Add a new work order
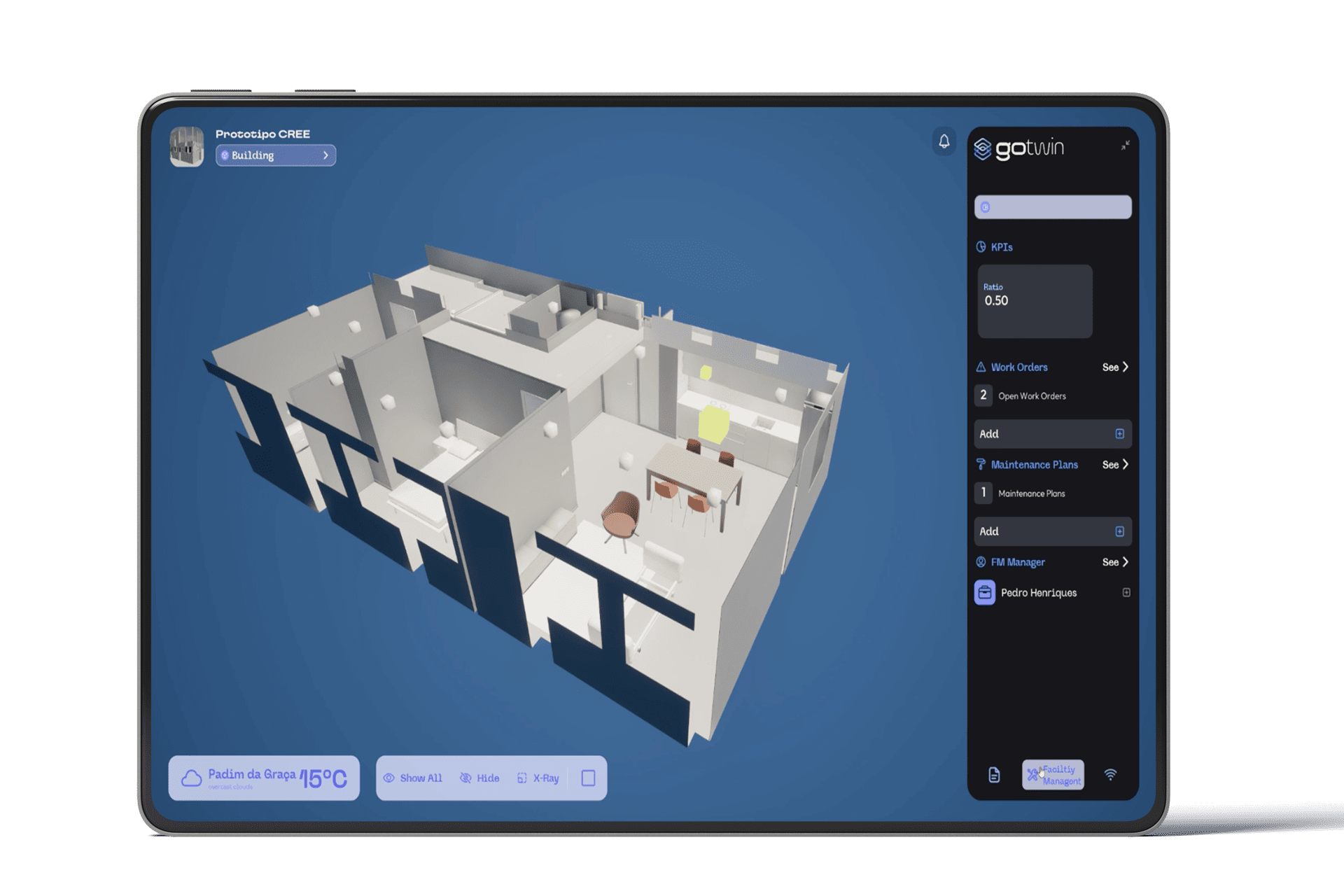 point(1052,434)
